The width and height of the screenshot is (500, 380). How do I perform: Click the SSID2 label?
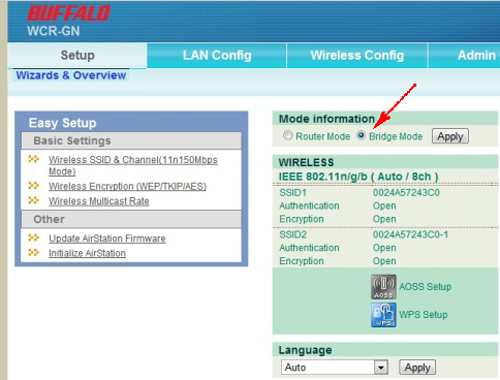click(293, 235)
